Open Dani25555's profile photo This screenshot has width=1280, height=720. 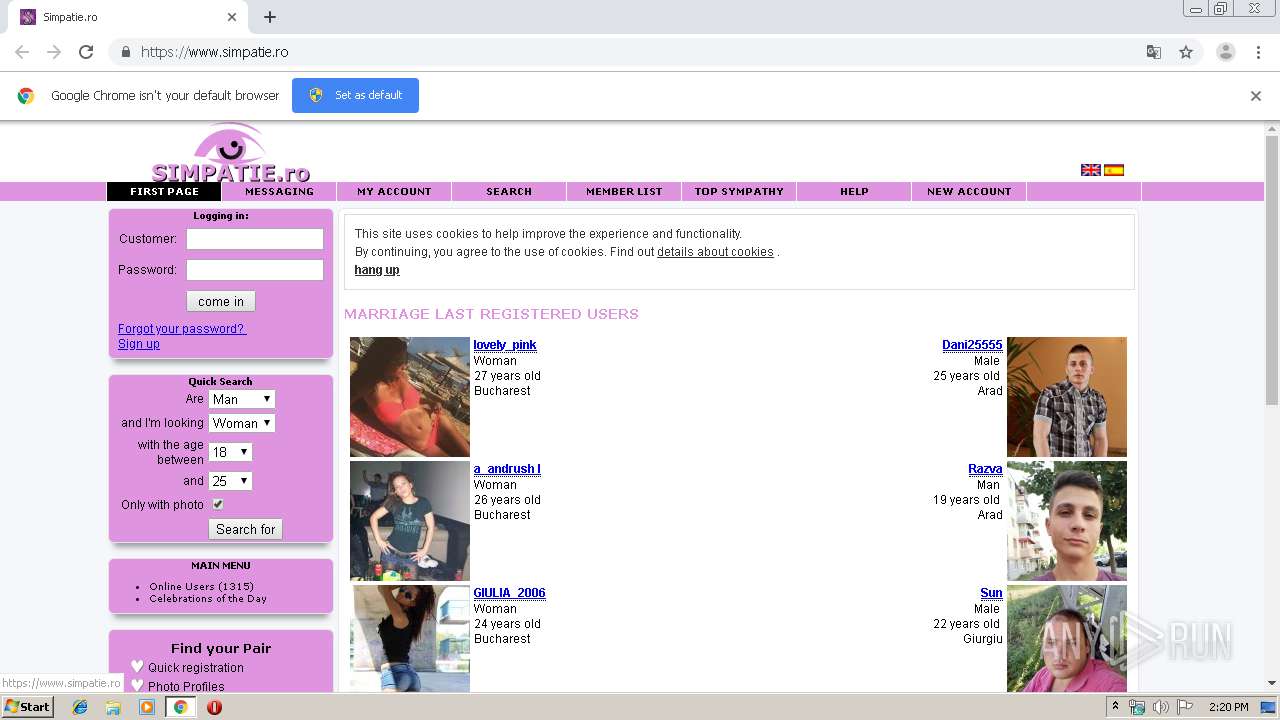coord(1067,397)
